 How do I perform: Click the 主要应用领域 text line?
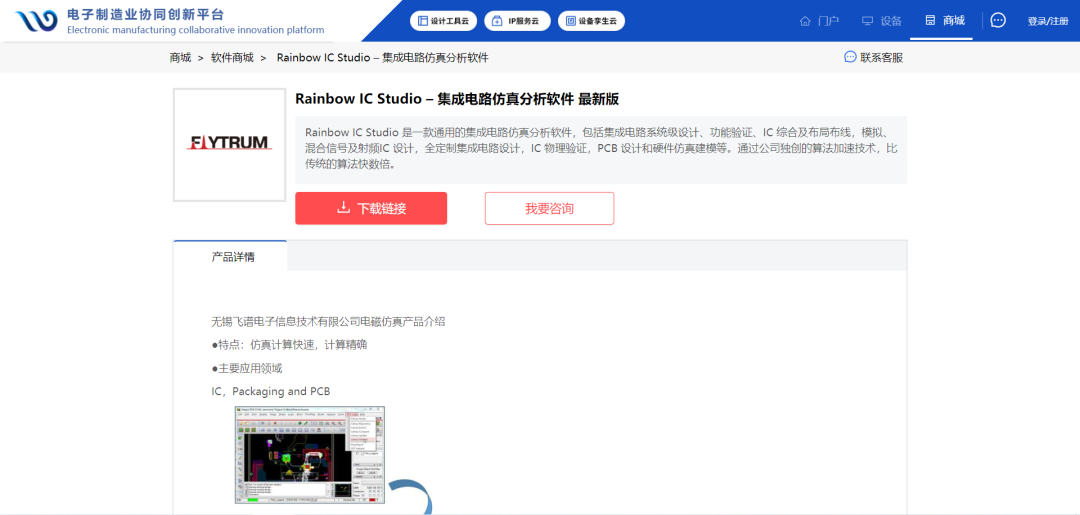click(x=247, y=368)
